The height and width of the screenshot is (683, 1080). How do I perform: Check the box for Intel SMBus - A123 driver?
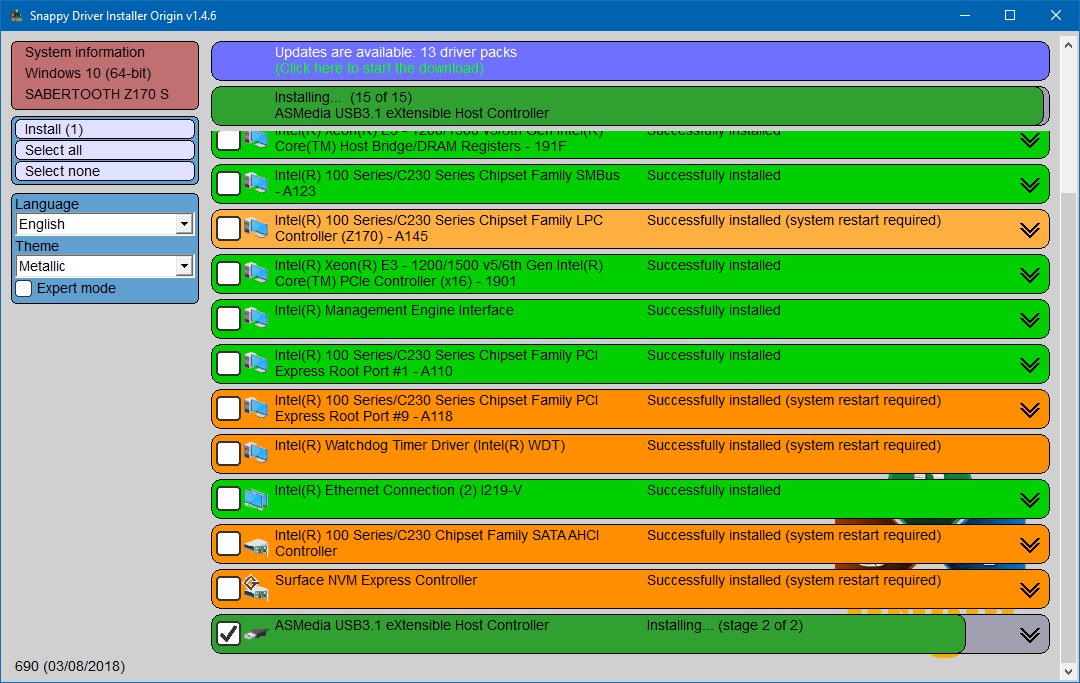(228, 184)
